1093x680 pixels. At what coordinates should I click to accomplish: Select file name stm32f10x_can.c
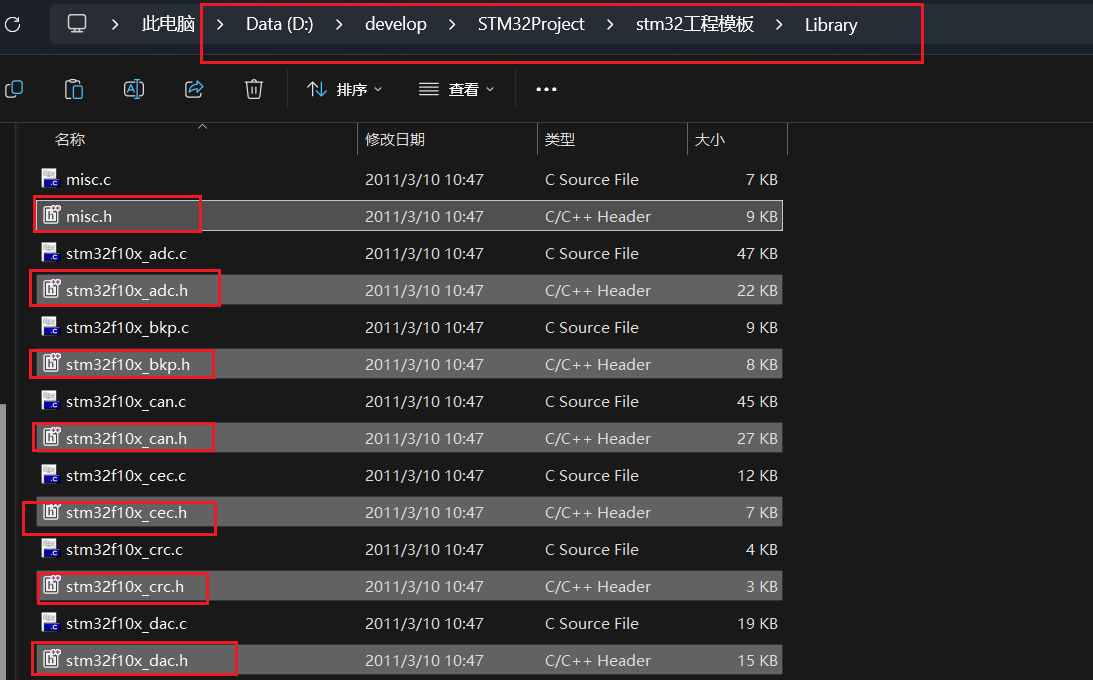(x=126, y=401)
